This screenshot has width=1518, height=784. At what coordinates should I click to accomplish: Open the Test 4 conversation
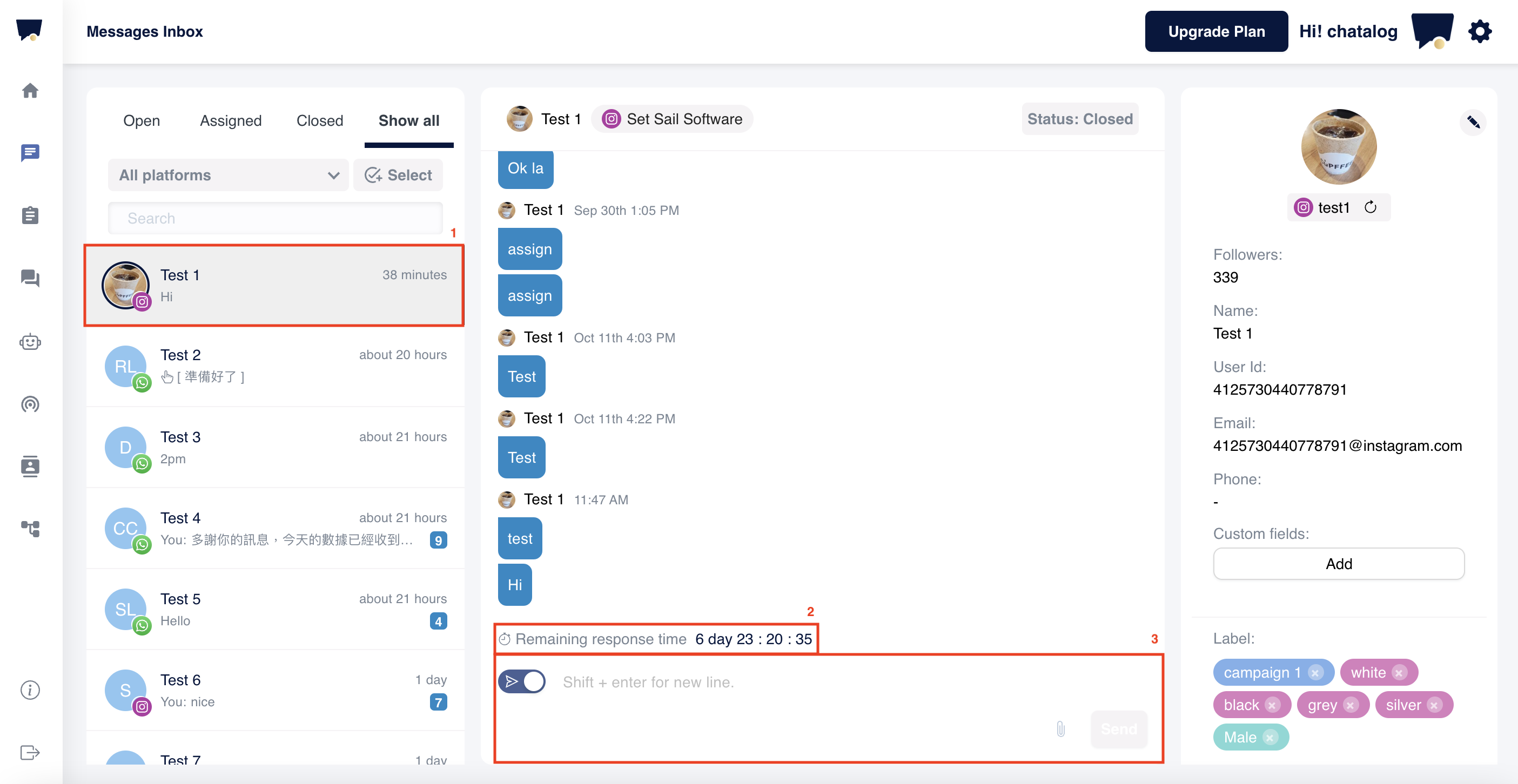(x=274, y=529)
